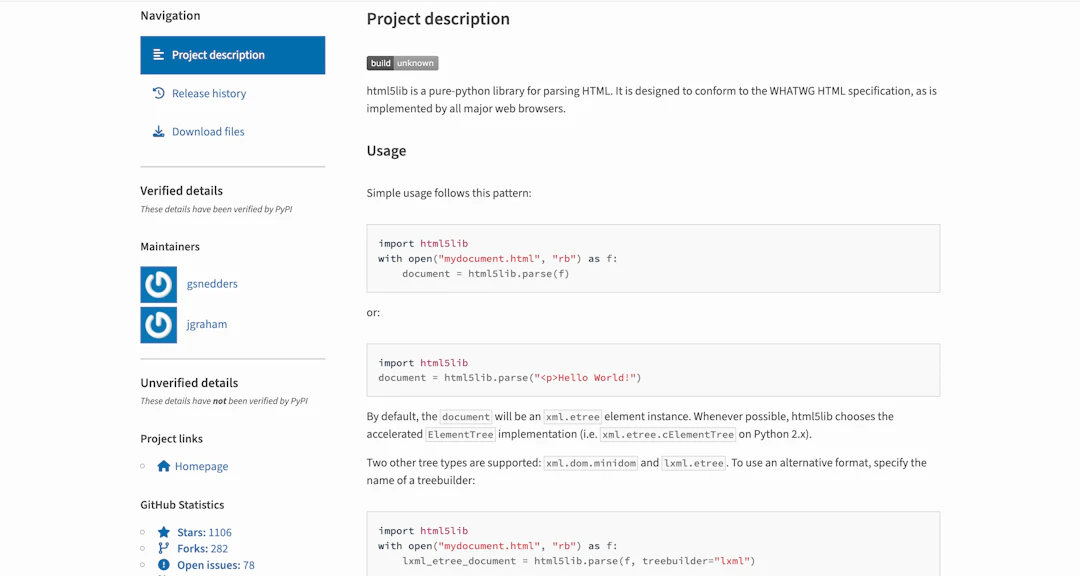
Task: Click gsnedders maintainer avatar image
Action: 158,285
